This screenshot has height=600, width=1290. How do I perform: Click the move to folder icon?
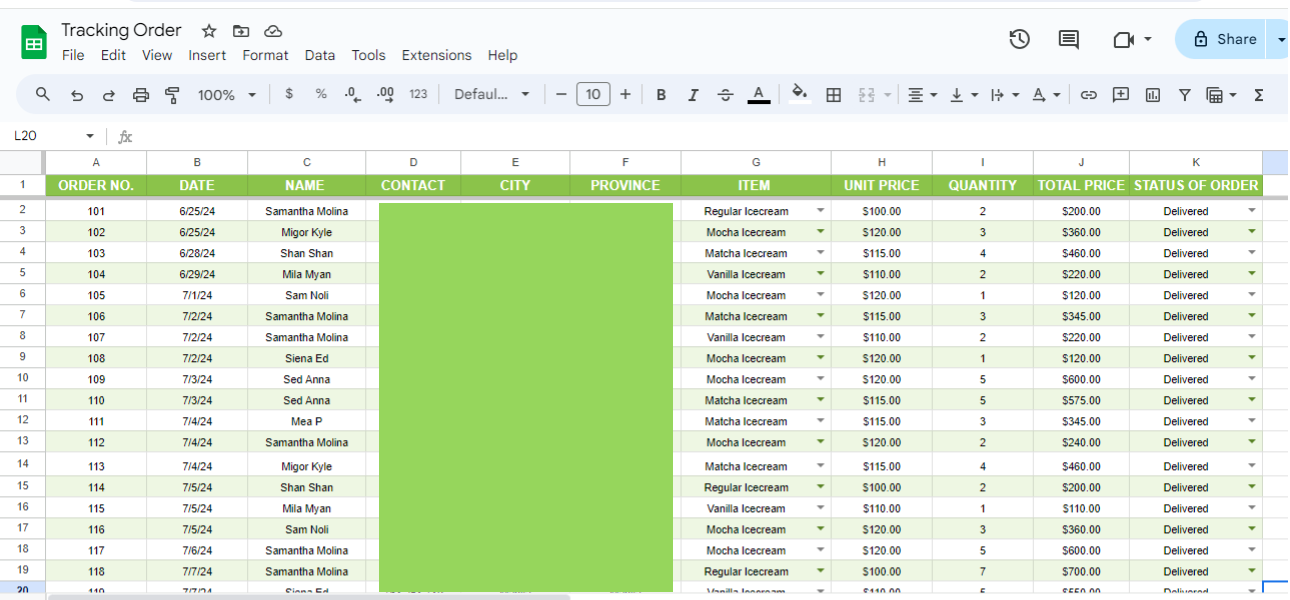241,31
